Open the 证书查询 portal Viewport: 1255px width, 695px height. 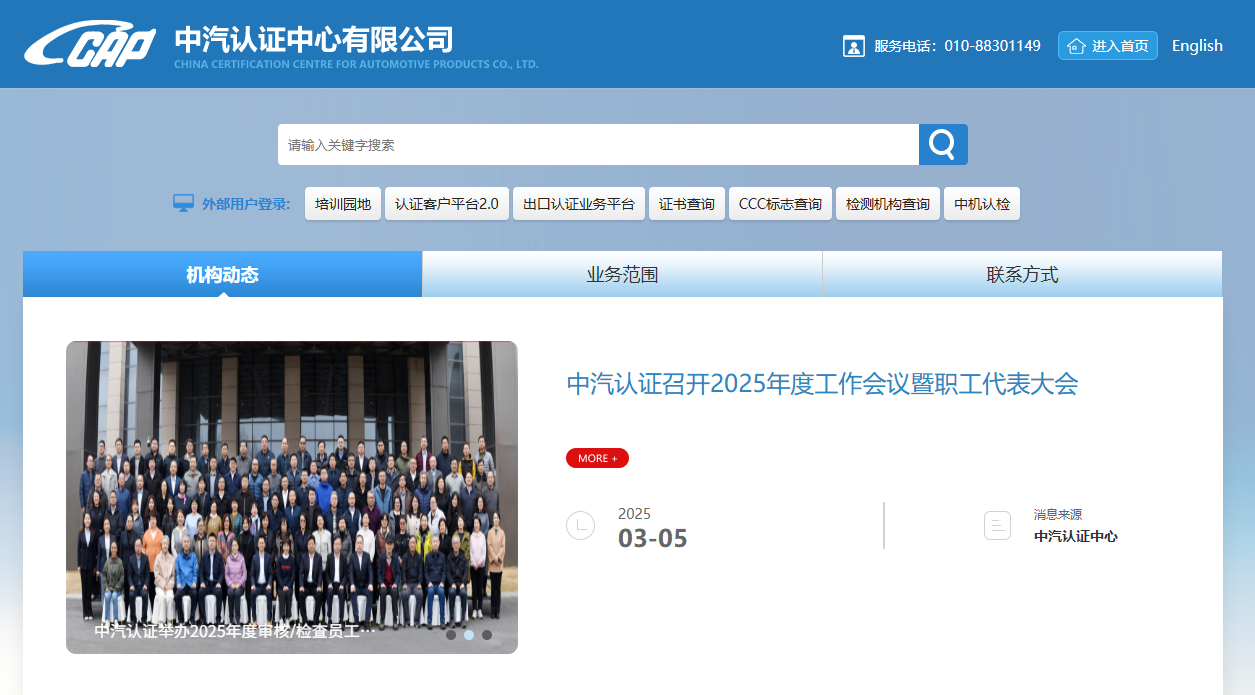click(x=686, y=202)
